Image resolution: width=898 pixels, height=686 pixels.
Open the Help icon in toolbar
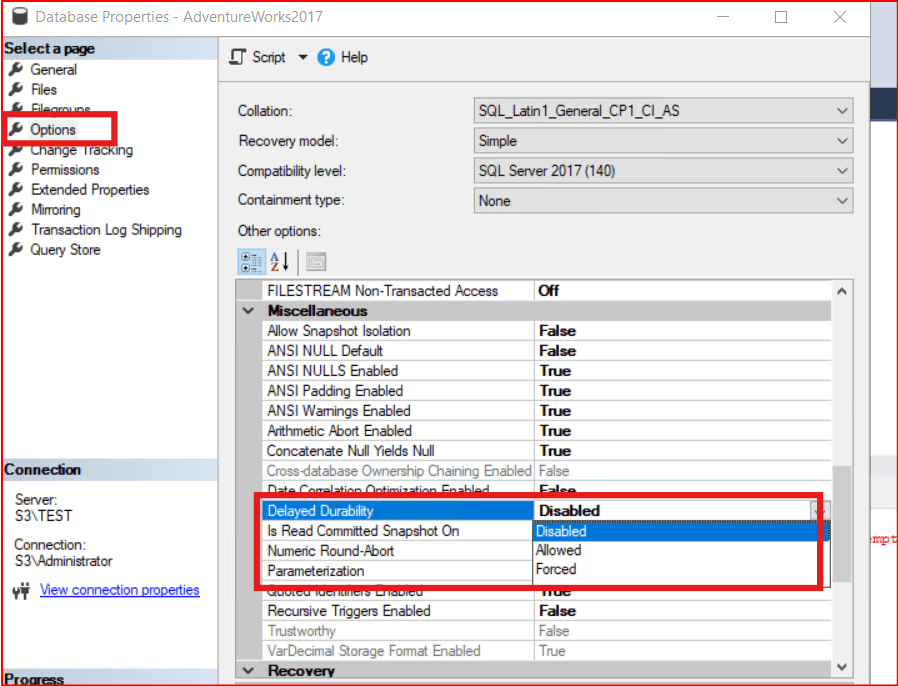point(326,57)
